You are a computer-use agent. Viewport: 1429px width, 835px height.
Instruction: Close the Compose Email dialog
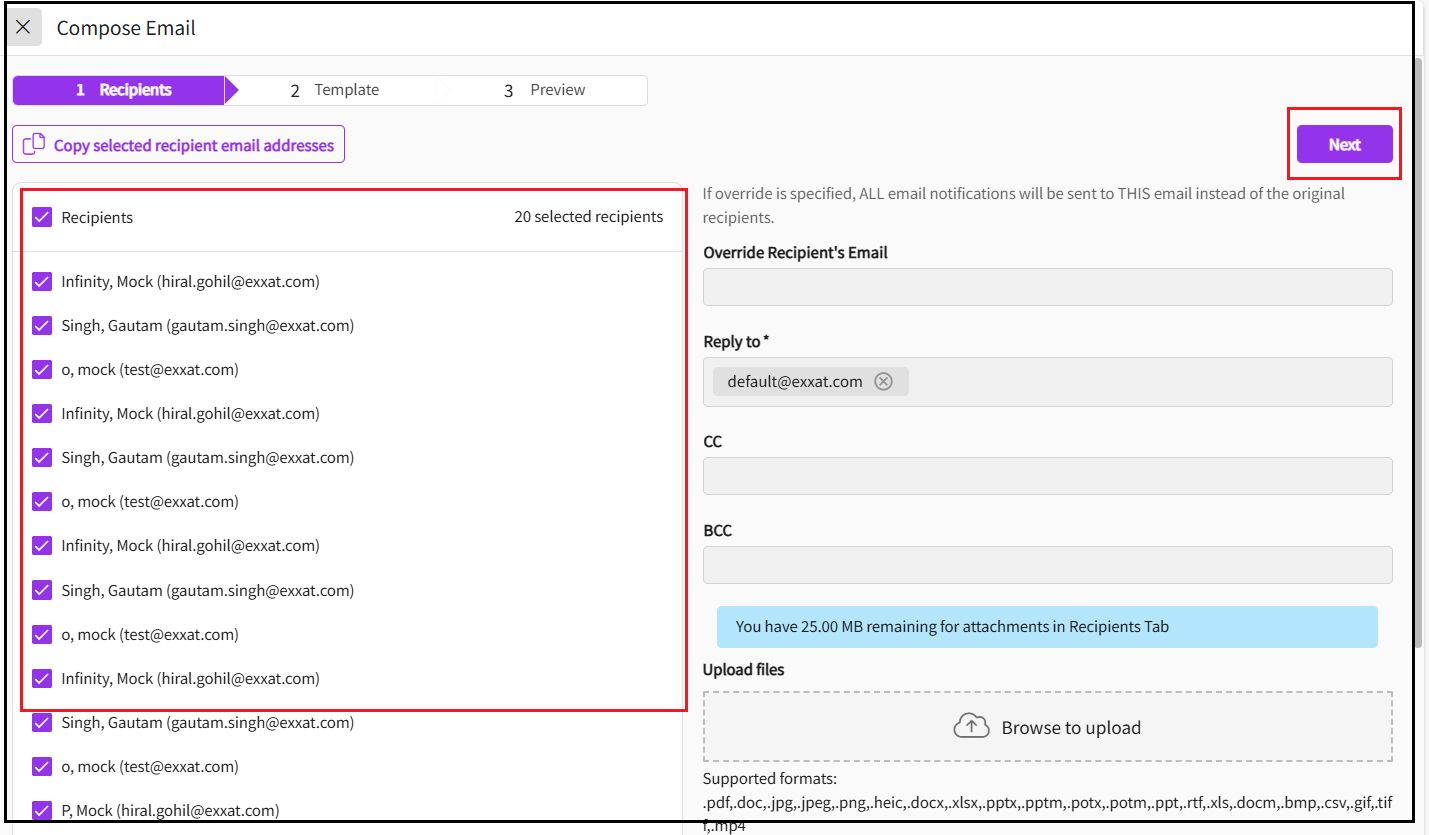click(x=23, y=27)
